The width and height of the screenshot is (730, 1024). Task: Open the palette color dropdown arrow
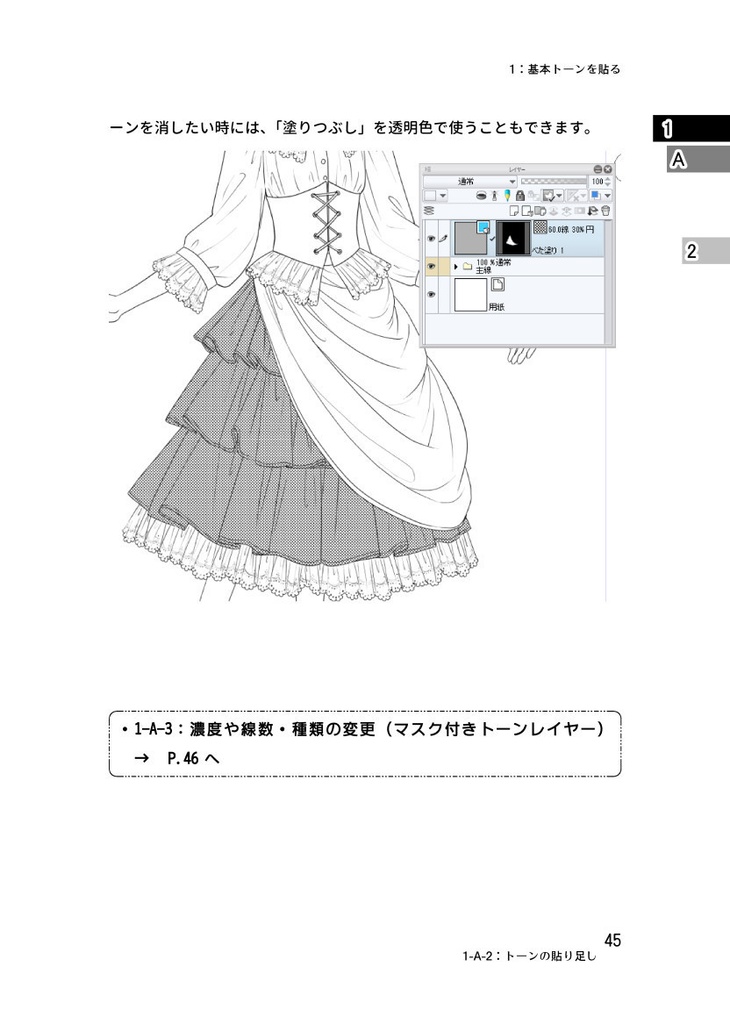coord(443,195)
